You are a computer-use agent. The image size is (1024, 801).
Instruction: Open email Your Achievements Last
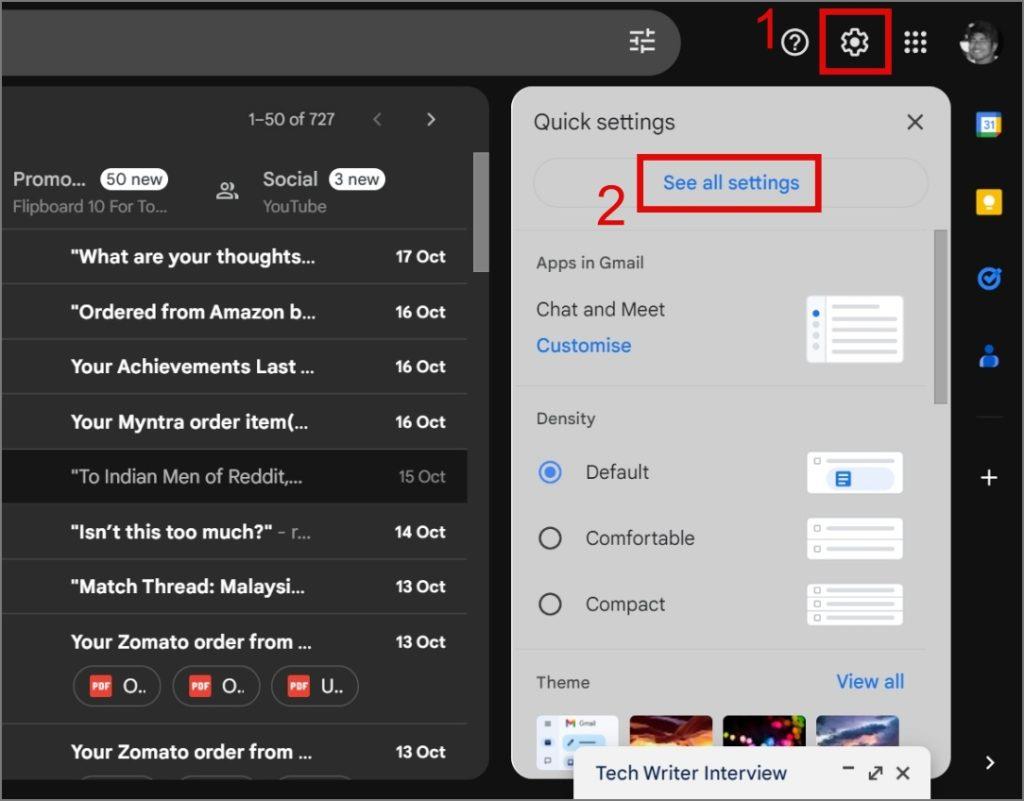pos(235,367)
